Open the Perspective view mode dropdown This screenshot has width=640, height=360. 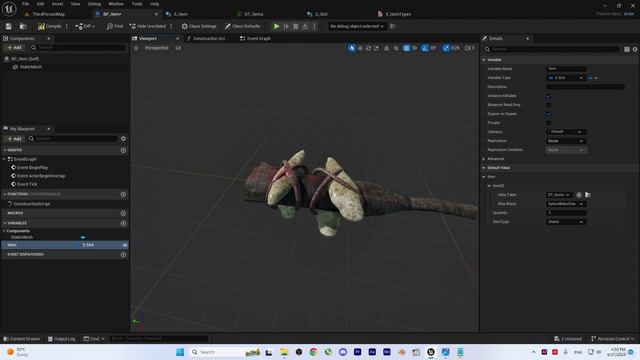coord(156,48)
